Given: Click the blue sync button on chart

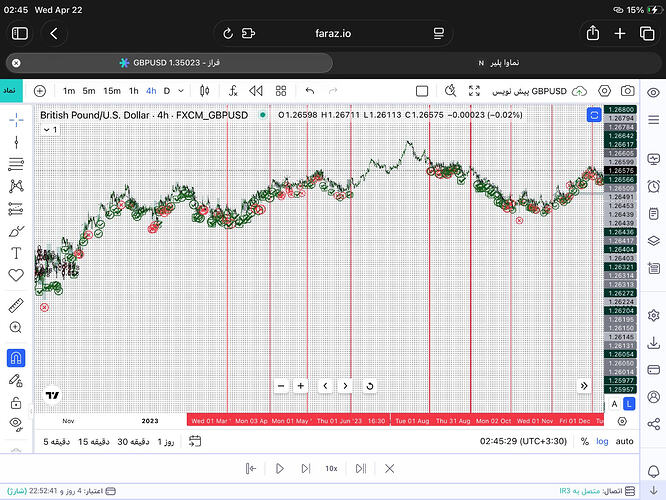Looking at the screenshot, I should point(594,115).
